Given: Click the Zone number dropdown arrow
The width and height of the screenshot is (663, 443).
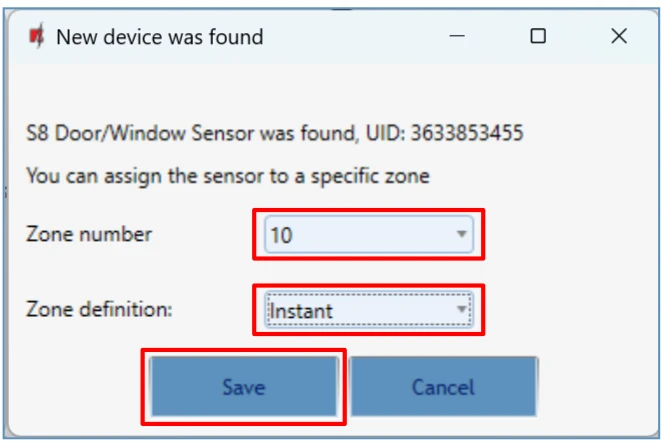Looking at the screenshot, I should coord(461,235).
